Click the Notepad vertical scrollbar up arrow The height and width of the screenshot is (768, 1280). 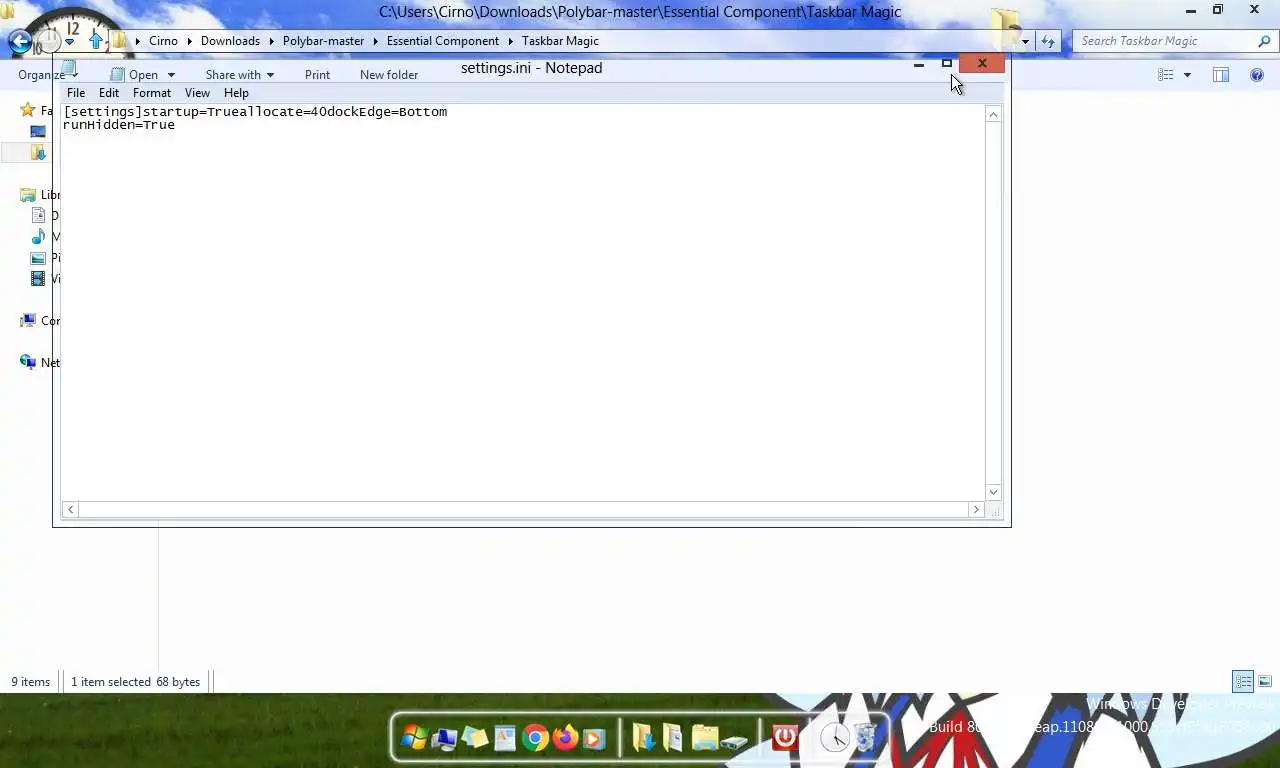click(993, 115)
